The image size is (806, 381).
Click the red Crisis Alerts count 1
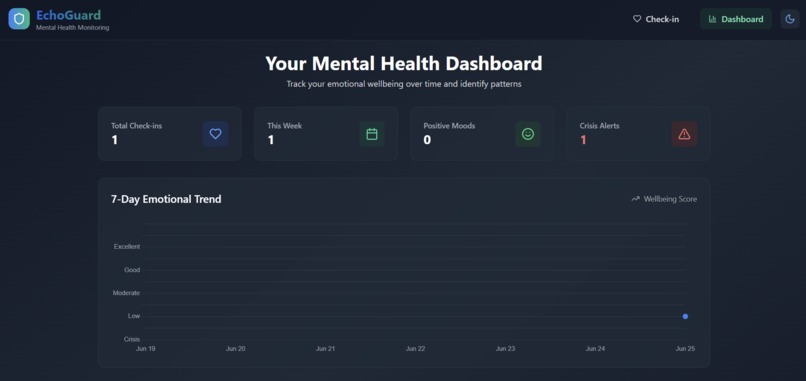coord(583,140)
